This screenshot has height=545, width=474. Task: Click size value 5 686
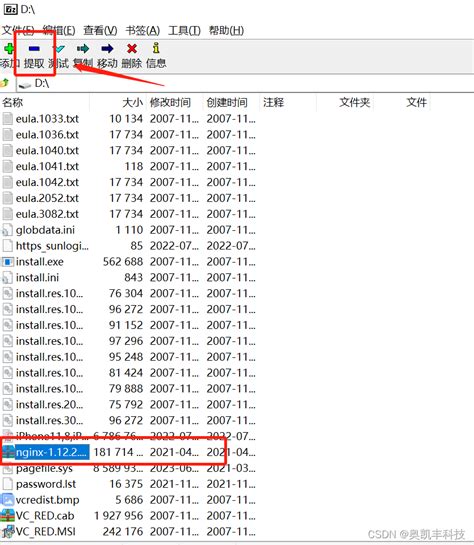(x=129, y=500)
